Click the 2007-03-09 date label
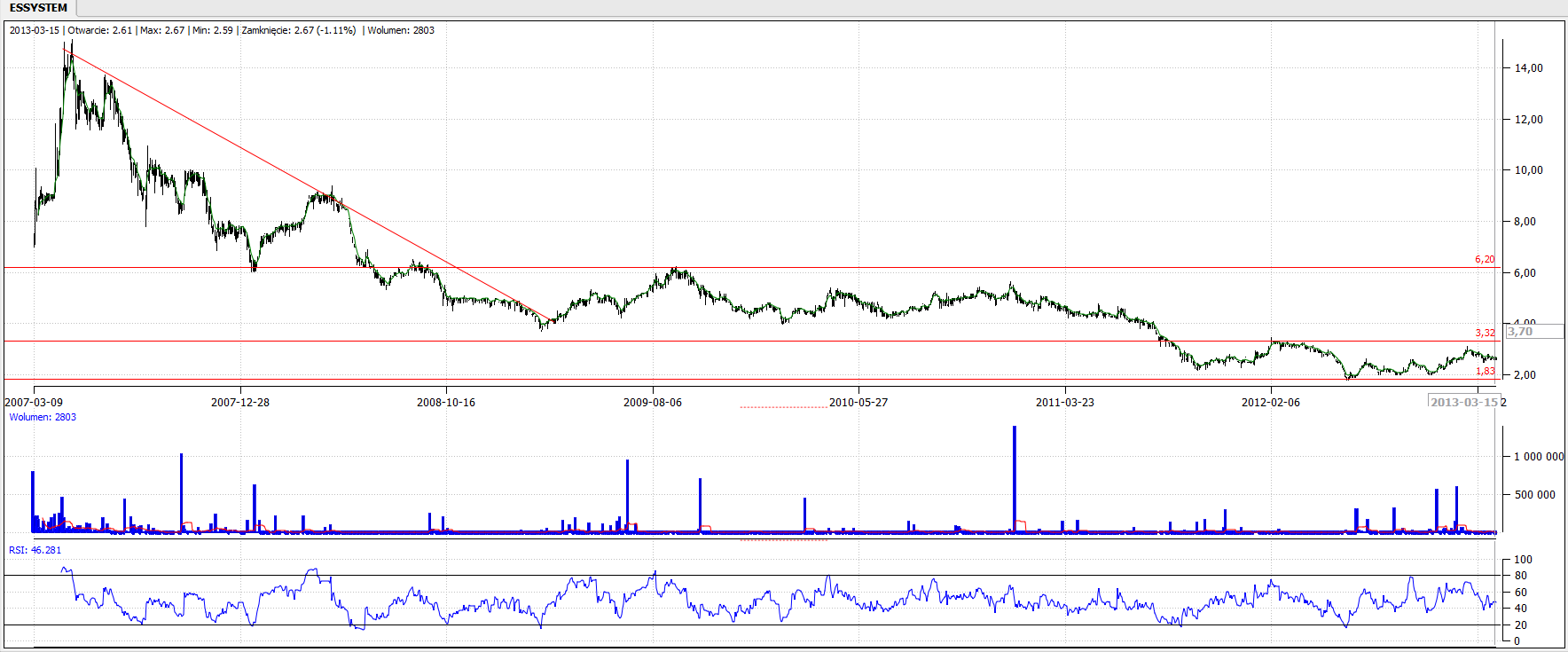 tap(34, 402)
